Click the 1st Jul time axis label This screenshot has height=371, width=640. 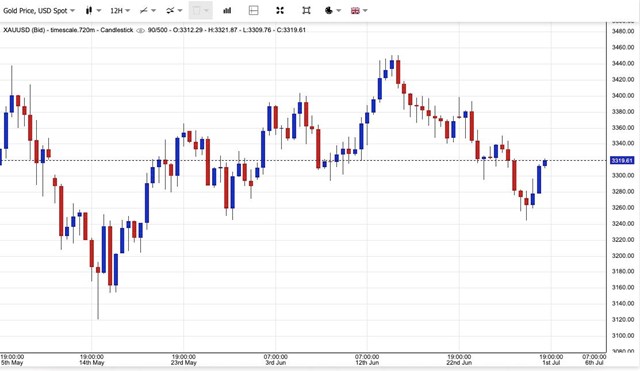551,362
